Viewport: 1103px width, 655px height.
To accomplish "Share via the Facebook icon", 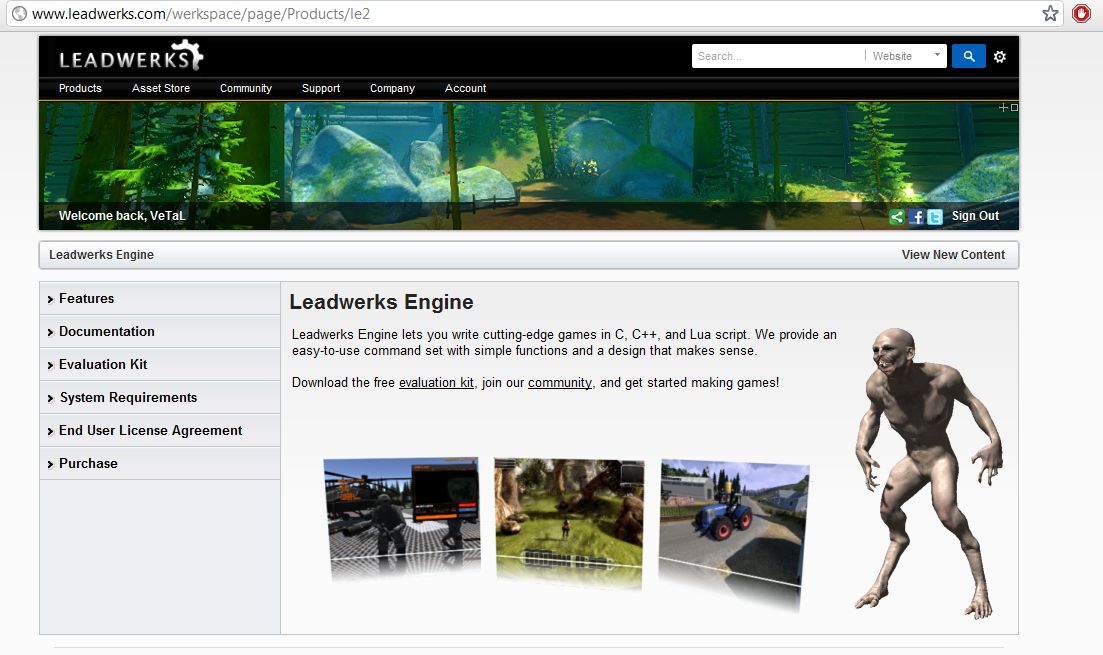I will 916,217.
